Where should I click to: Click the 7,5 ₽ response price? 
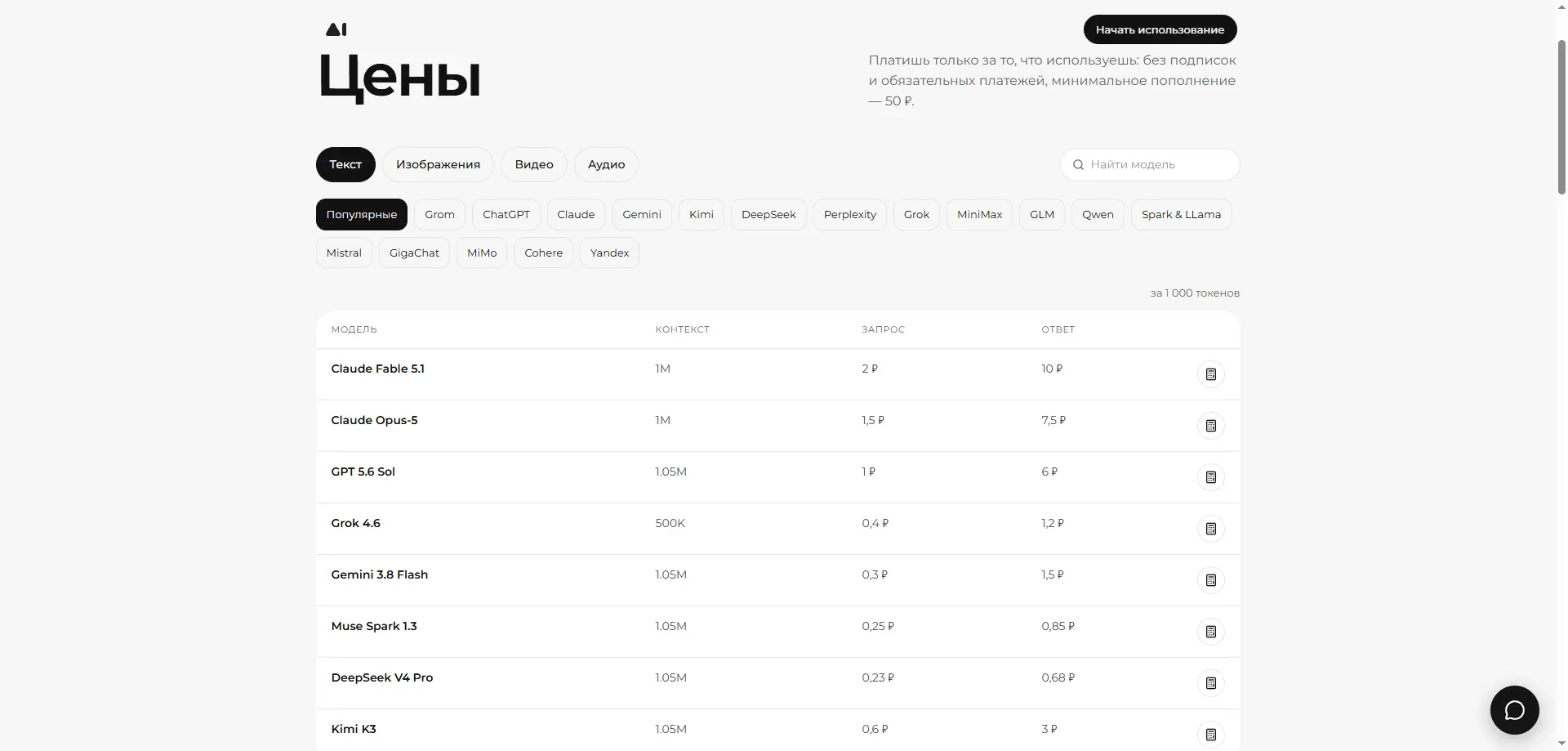(1053, 420)
